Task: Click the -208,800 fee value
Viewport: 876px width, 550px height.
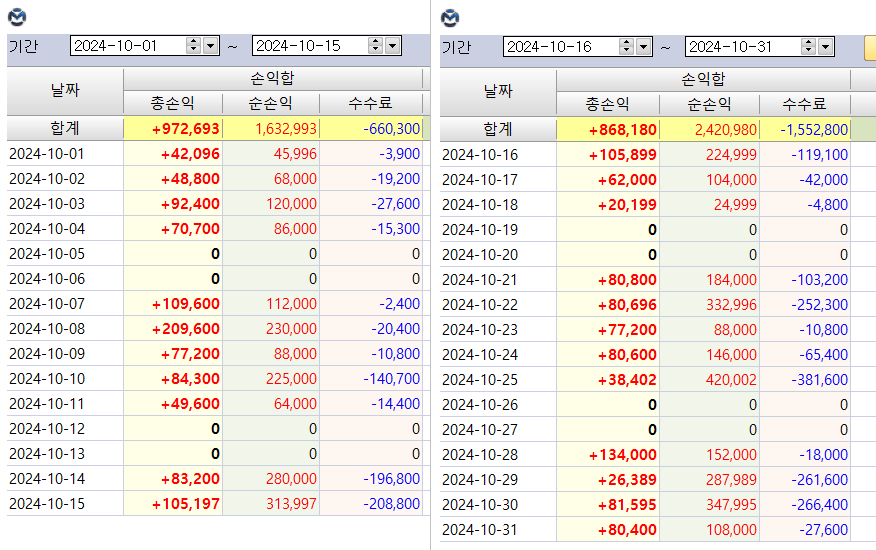Action: coord(391,504)
